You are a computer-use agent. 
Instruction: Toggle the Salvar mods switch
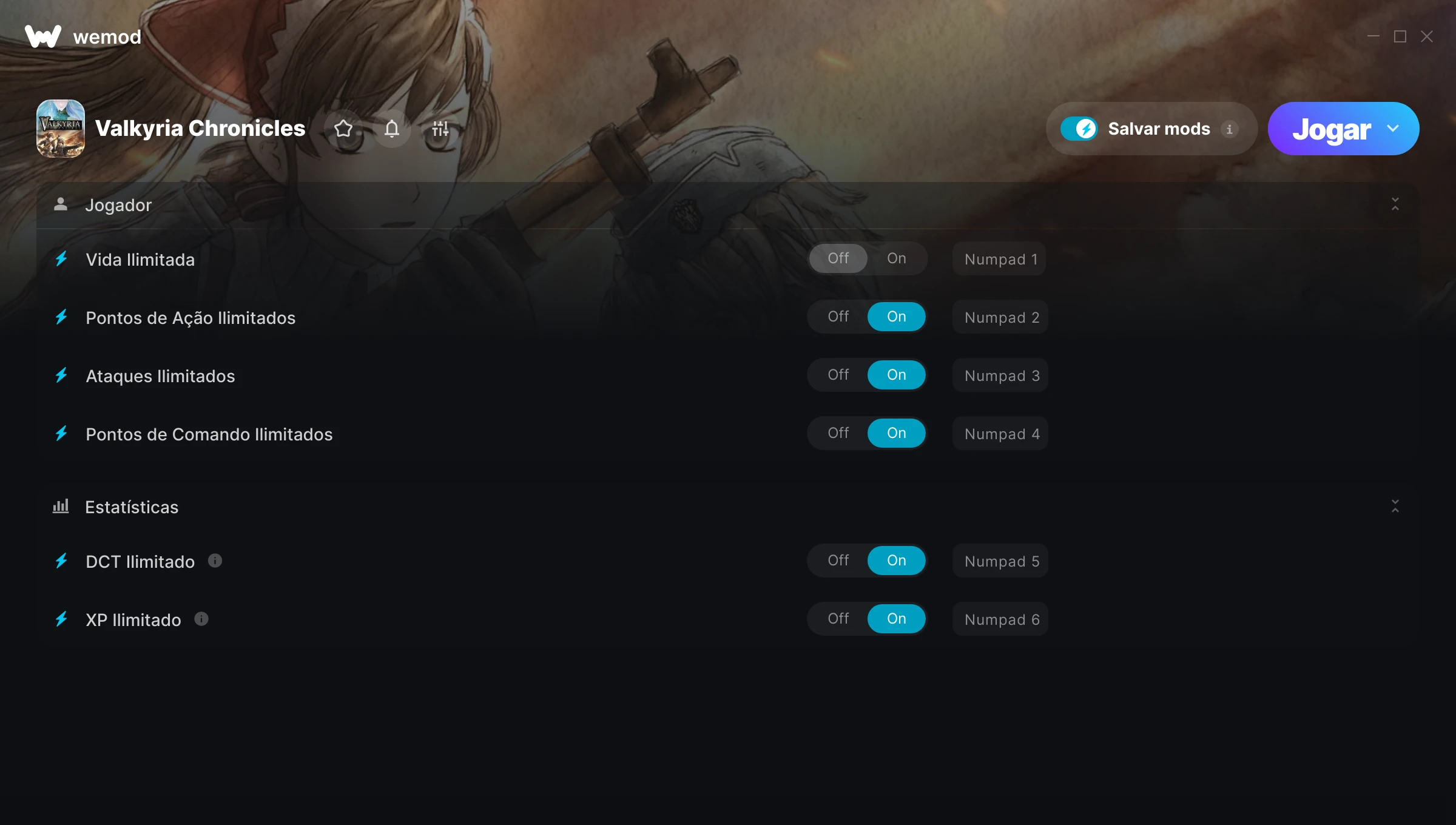tap(1079, 129)
